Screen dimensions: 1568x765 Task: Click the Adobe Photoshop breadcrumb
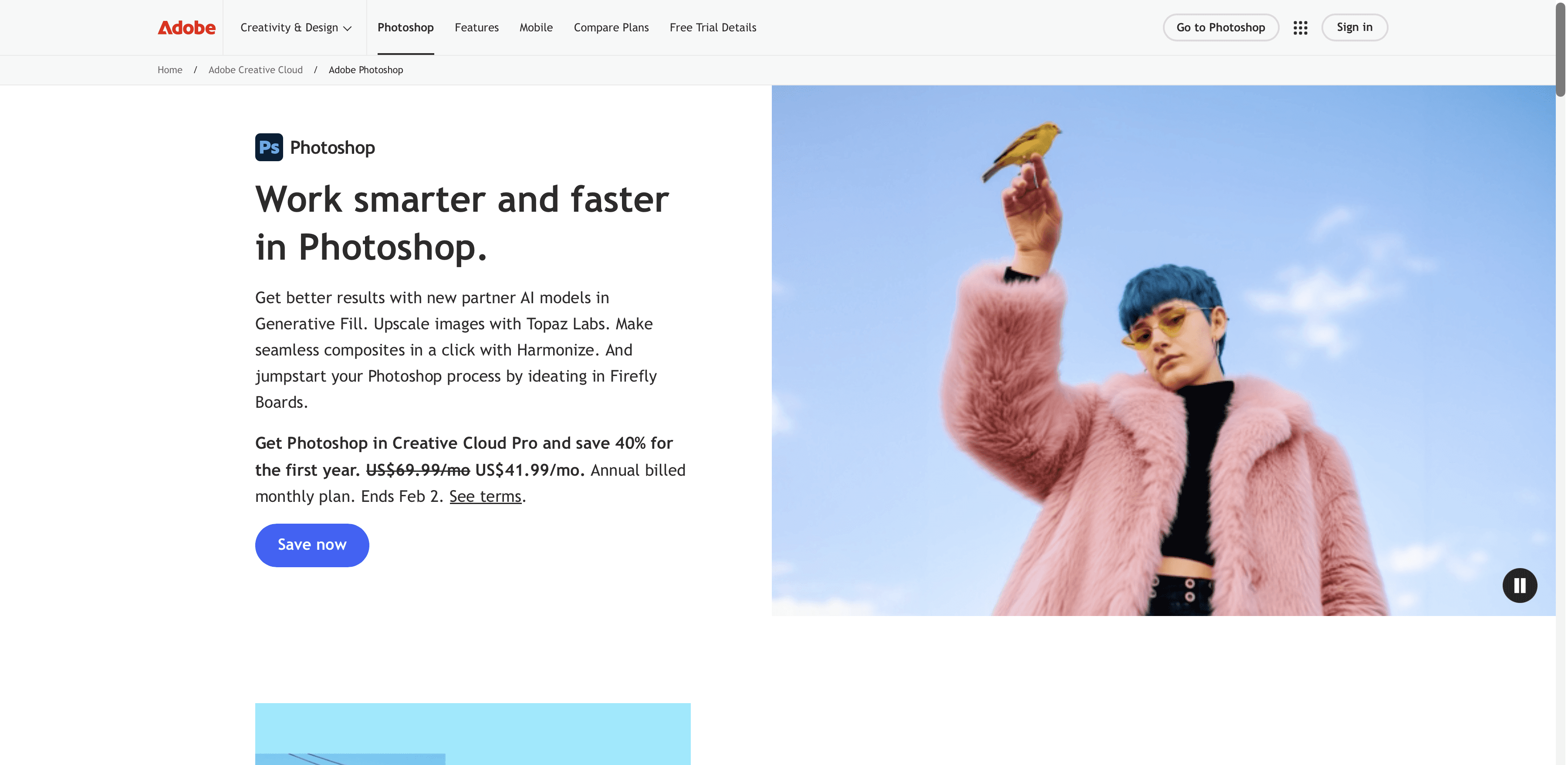click(366, 70)
